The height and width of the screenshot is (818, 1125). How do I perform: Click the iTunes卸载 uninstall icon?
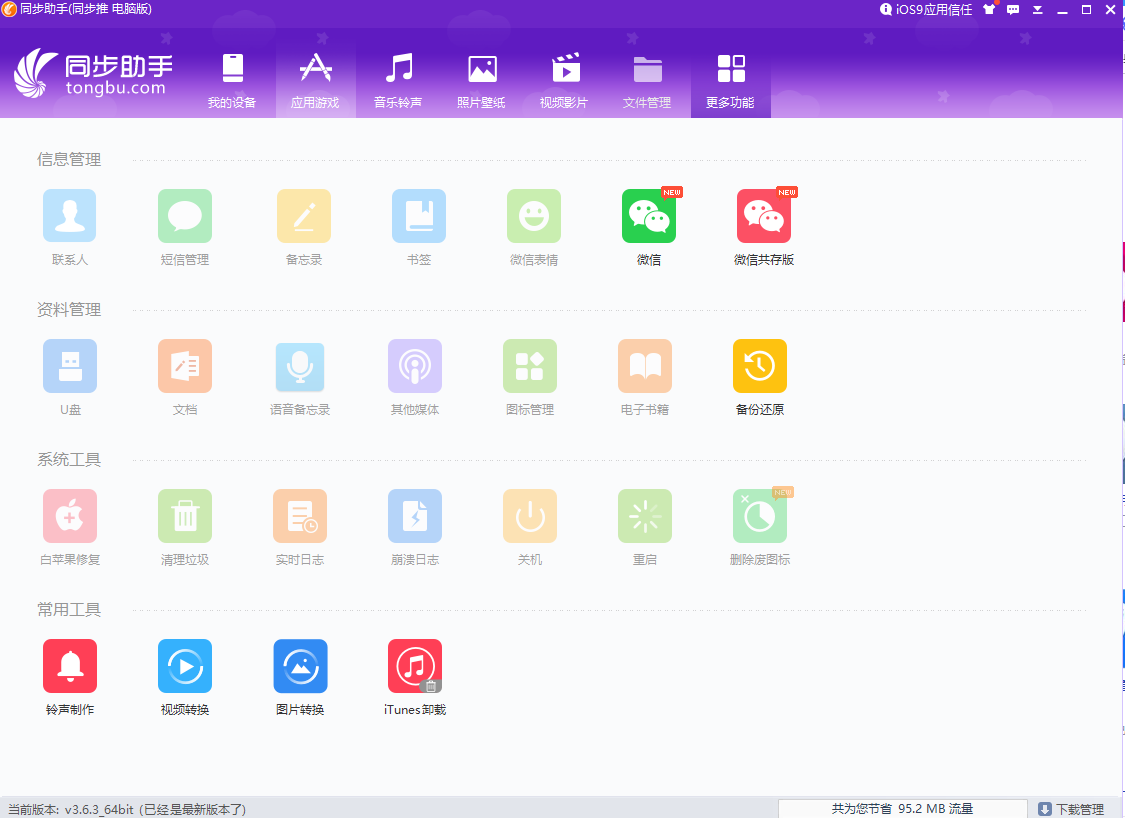pyautogui.click(x=415, y=667)
